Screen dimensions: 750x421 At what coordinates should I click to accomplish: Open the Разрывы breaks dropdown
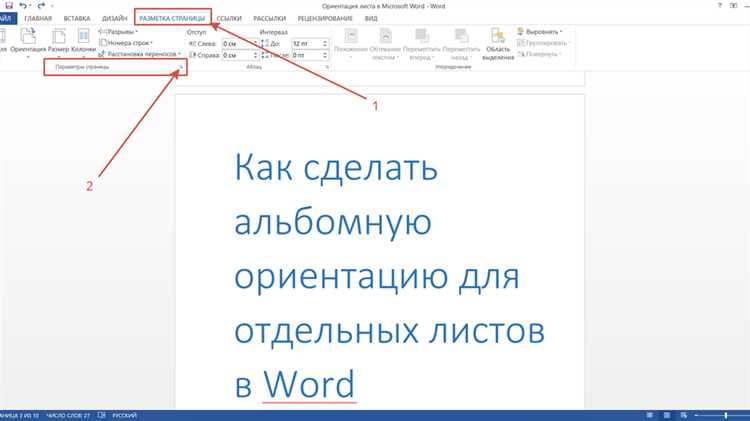[x=118, y=32]
